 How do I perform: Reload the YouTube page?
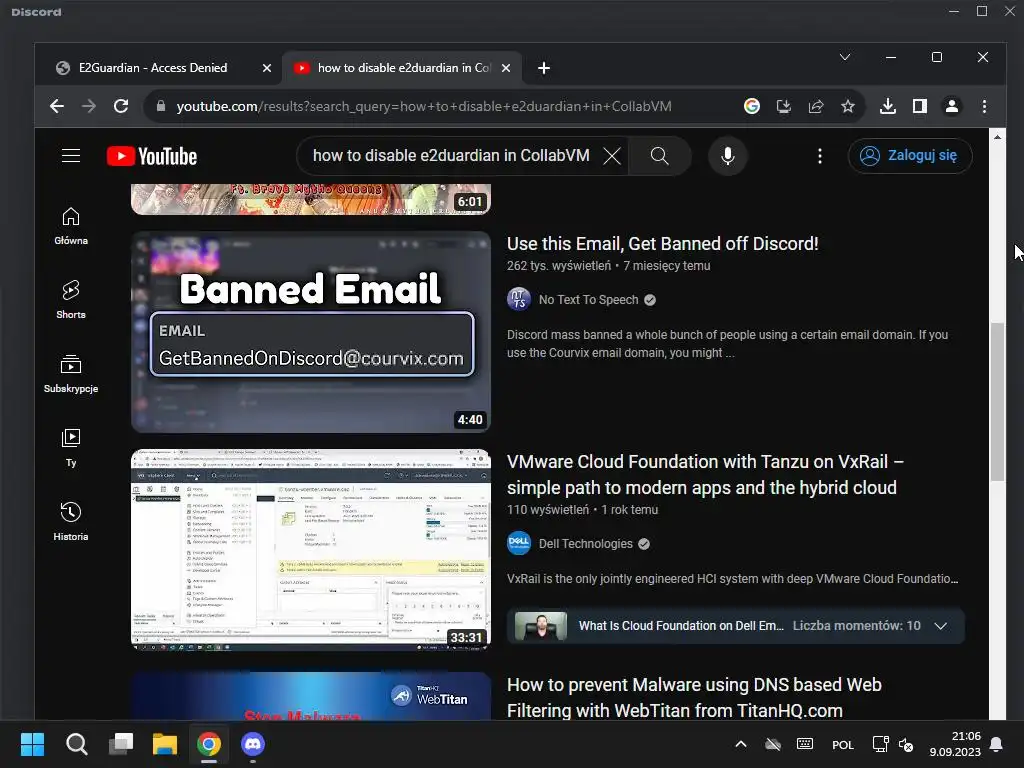(121, 106)
